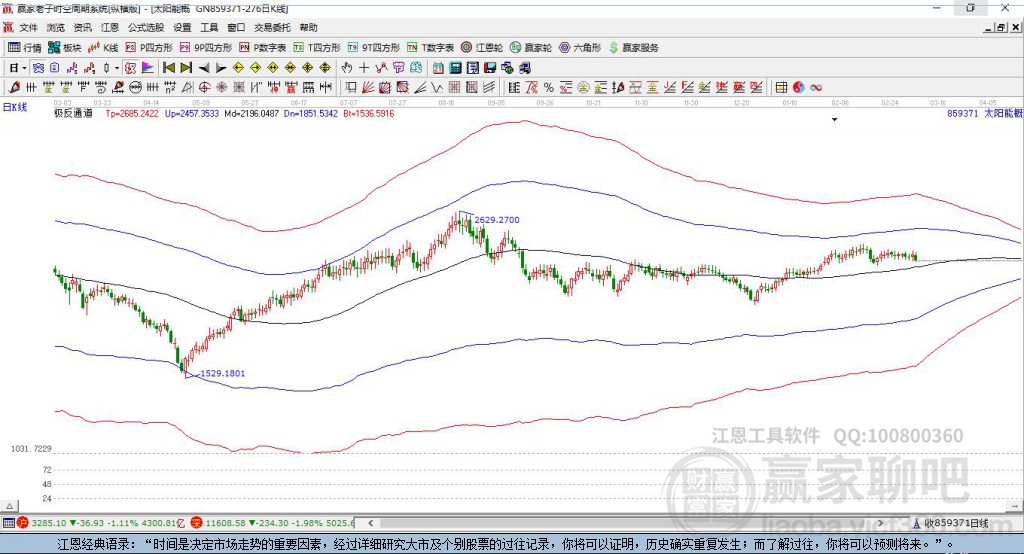Open the T四方形 tool
This screenshot has height=554, width=1024.
(317, 48)
